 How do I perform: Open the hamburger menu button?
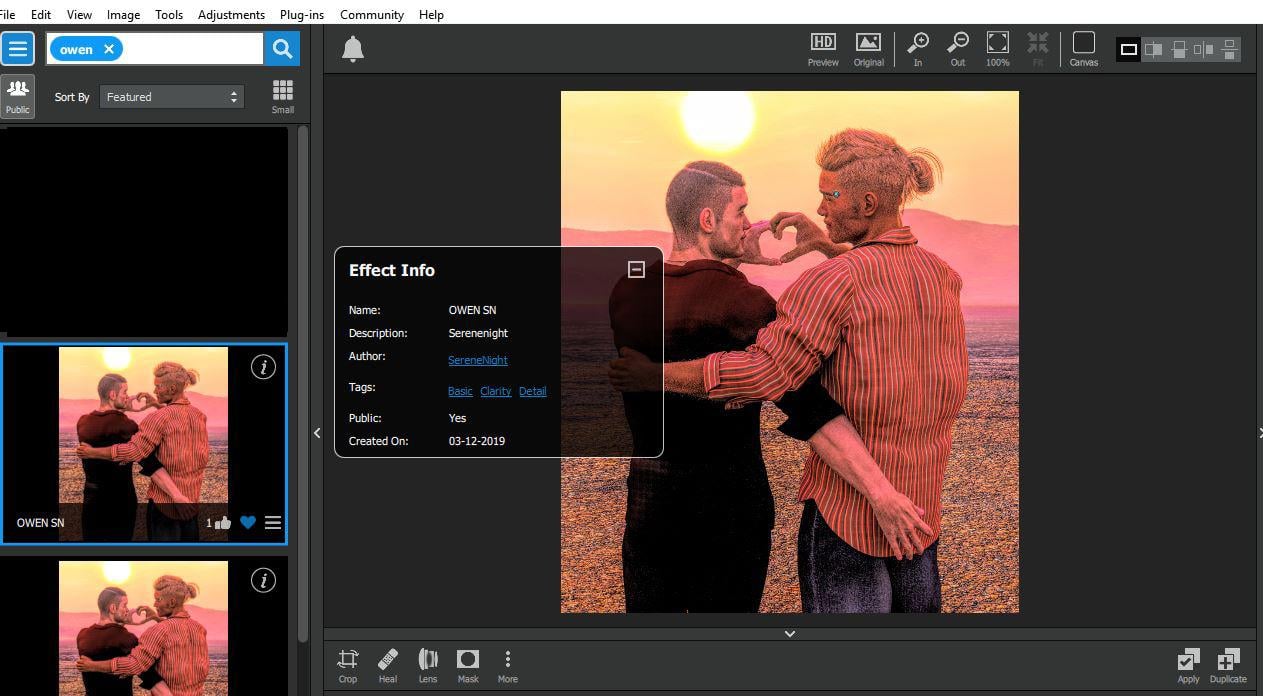[x=18, y=48]
